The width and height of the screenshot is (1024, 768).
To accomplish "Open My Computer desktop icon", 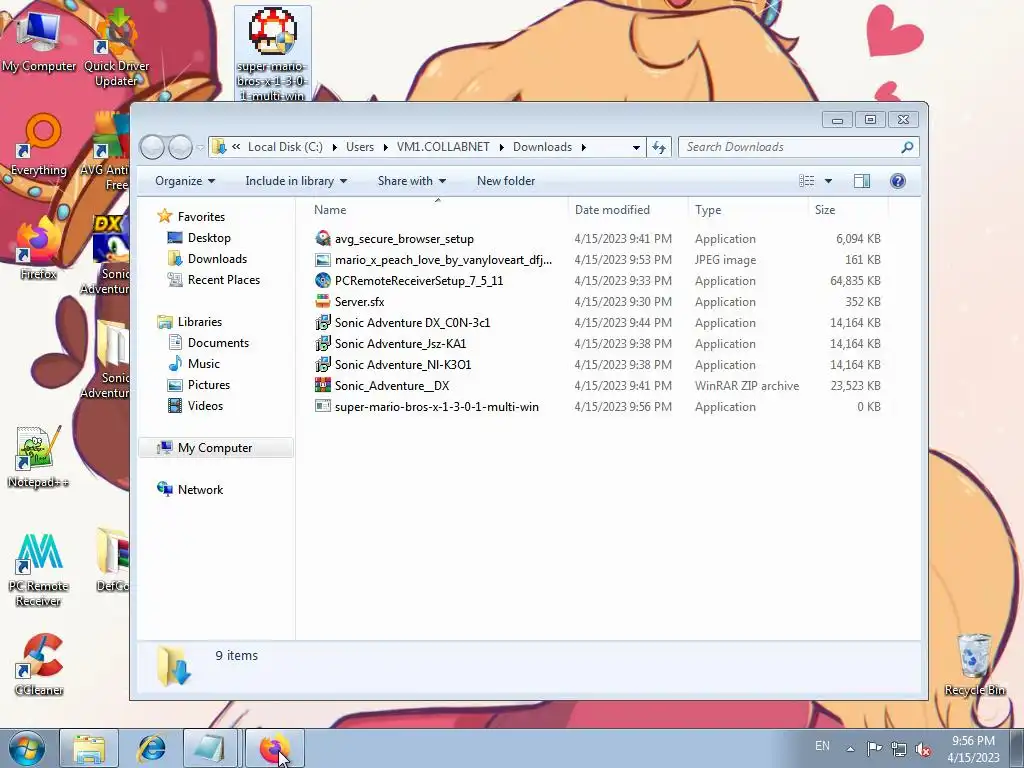I will coord(39,41).
